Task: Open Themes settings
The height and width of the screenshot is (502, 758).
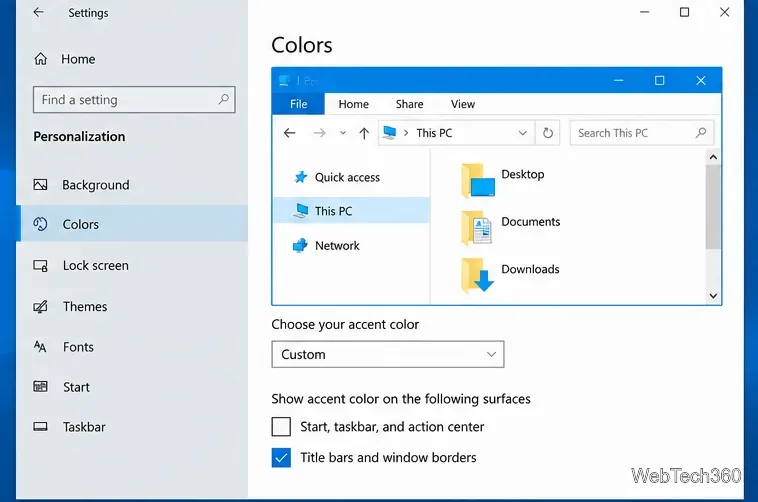Action: (x=131, y=307)
